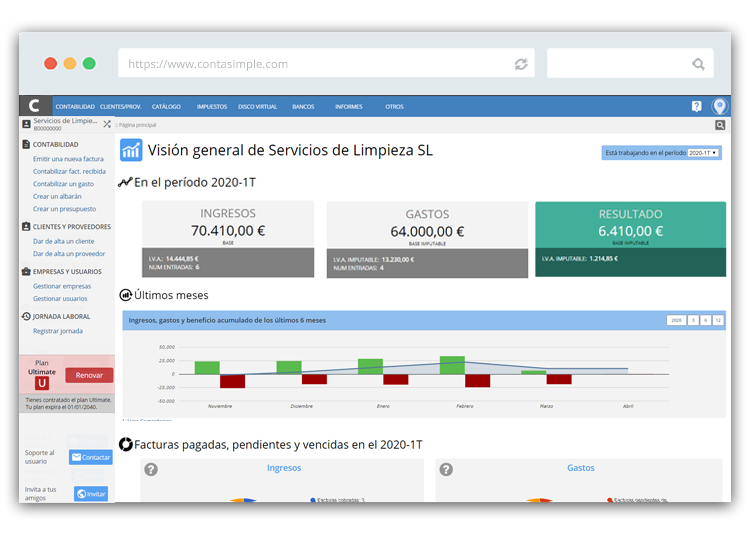The height and width of the screenshot is (556, 750).
Task: Open the IMPUESTOS menu
Action: [212, 107]
